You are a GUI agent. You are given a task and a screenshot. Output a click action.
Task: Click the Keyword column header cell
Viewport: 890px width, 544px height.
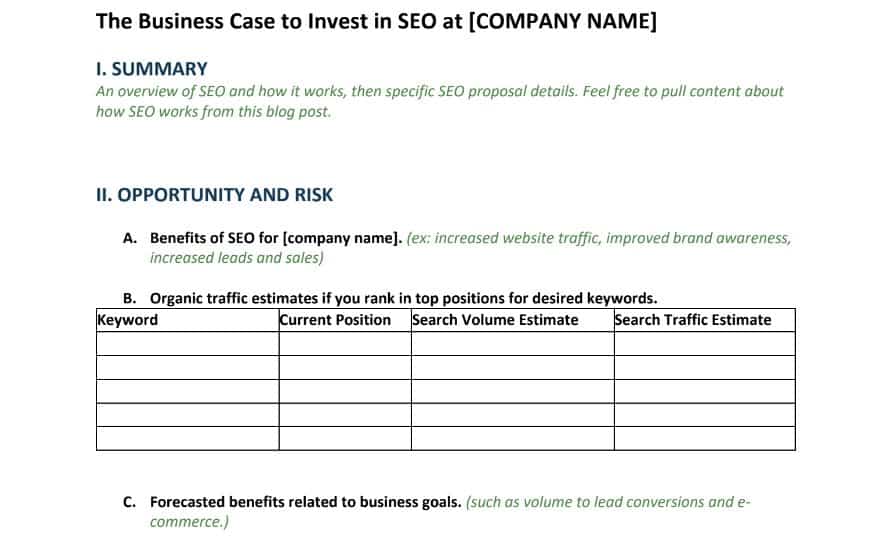(188, 320)
